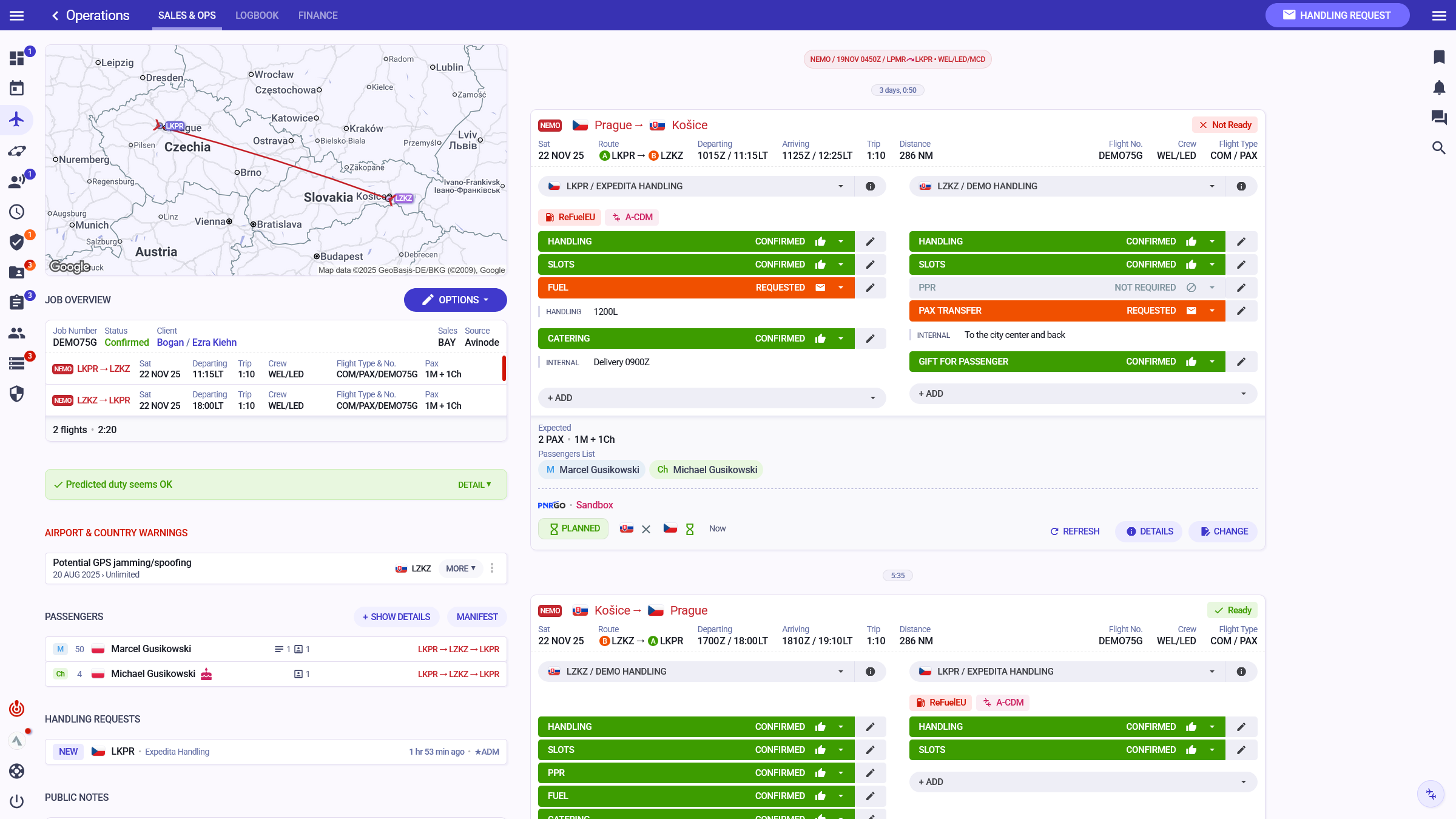Toggle PAX TRANSFER requested mail status

(x=1191, y=311)
